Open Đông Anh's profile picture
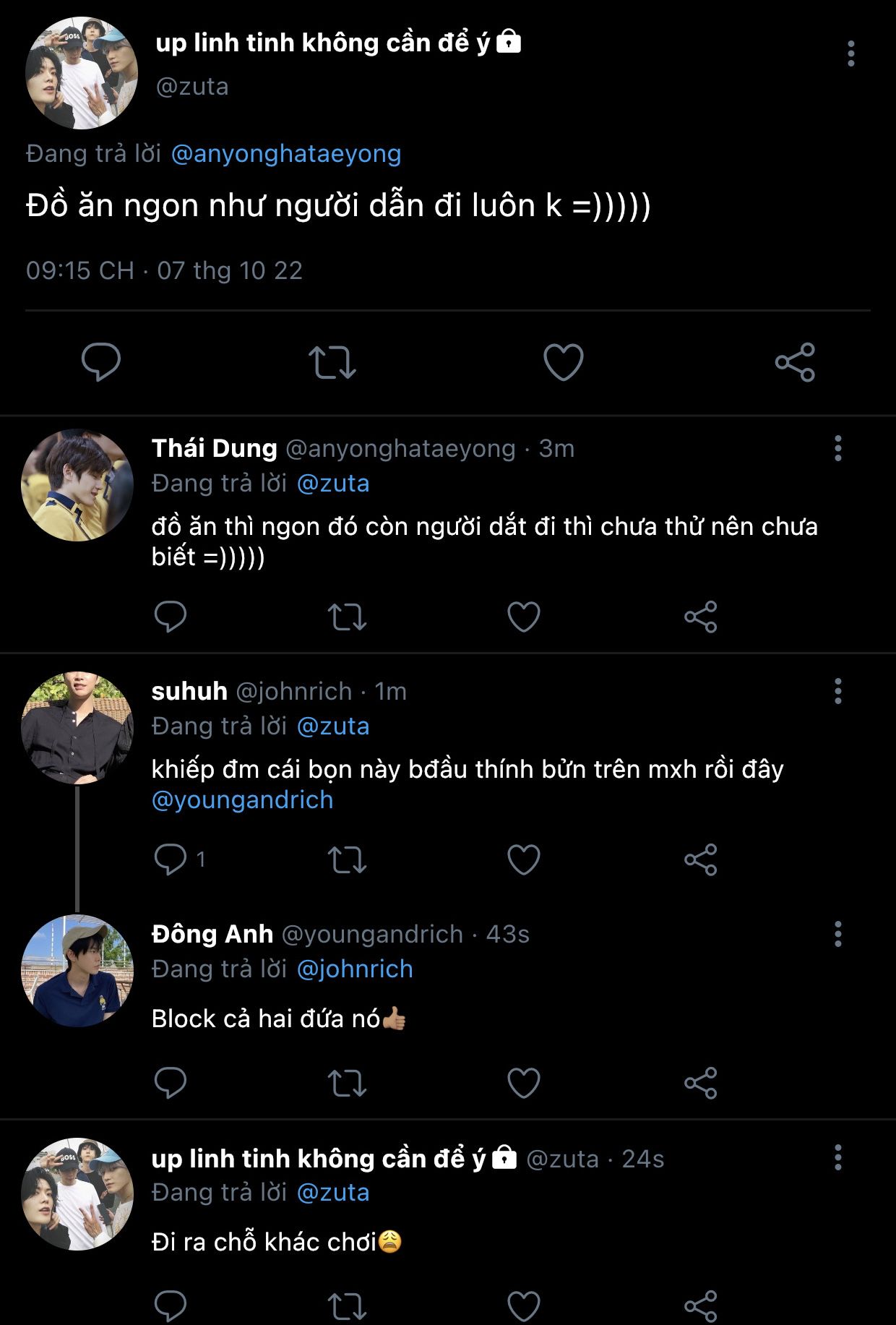The width and height of the screenshot is (896, 1325). [77, 971]
